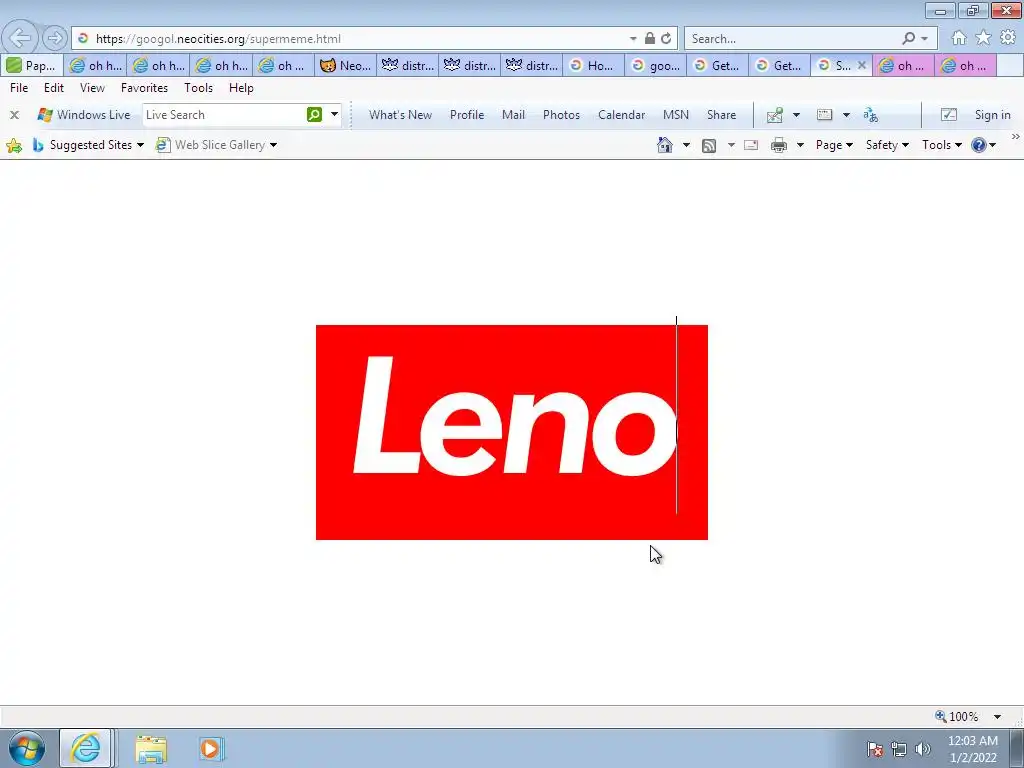
Task: Open the File menu
Action: pos(19,88)
